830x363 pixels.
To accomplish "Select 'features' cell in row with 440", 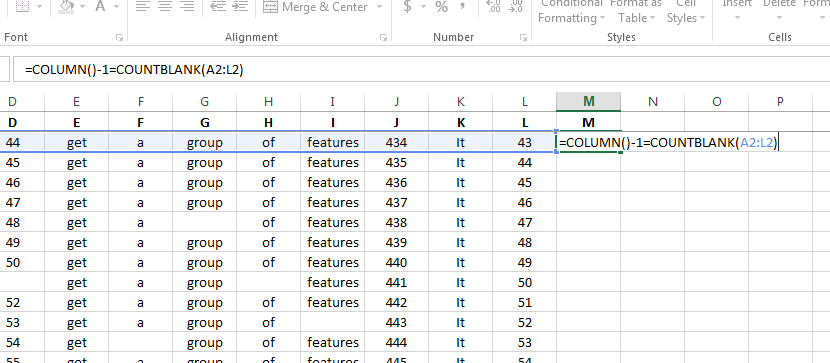I will pos(332,262).
